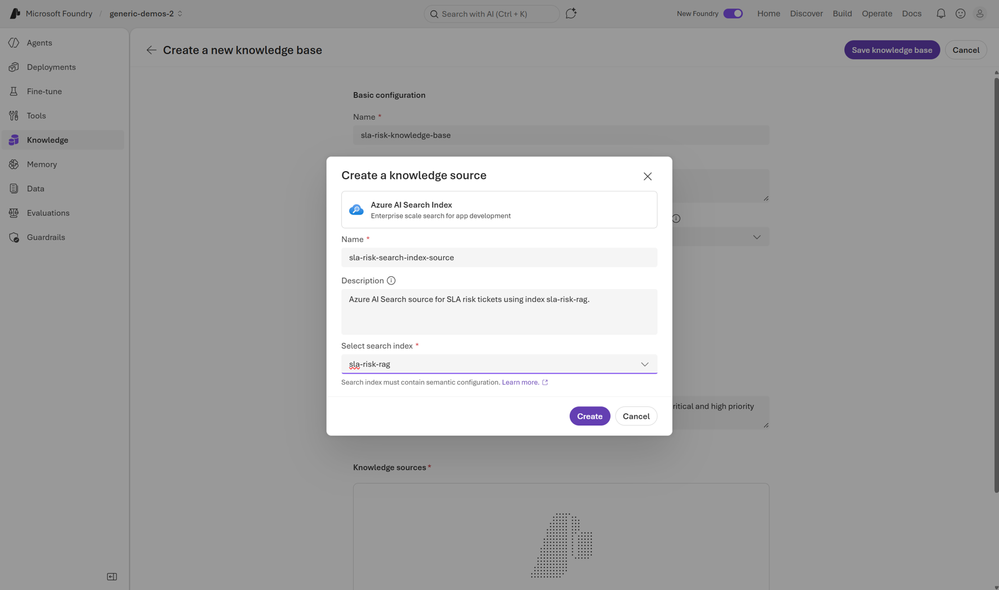
Task: Click the knowledge base Name field
Action: coord(561,135)
